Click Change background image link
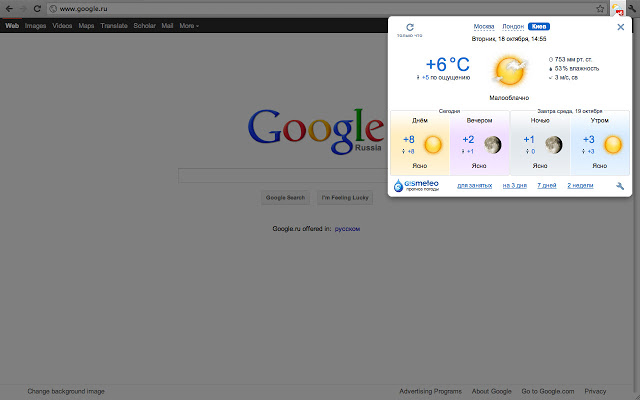640x400 pixels. [x=66, y=391]
